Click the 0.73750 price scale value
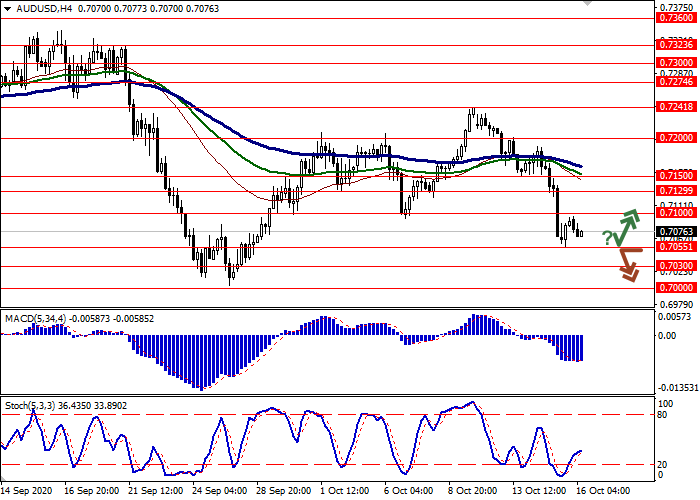The image size is (700, 500). 676,8
